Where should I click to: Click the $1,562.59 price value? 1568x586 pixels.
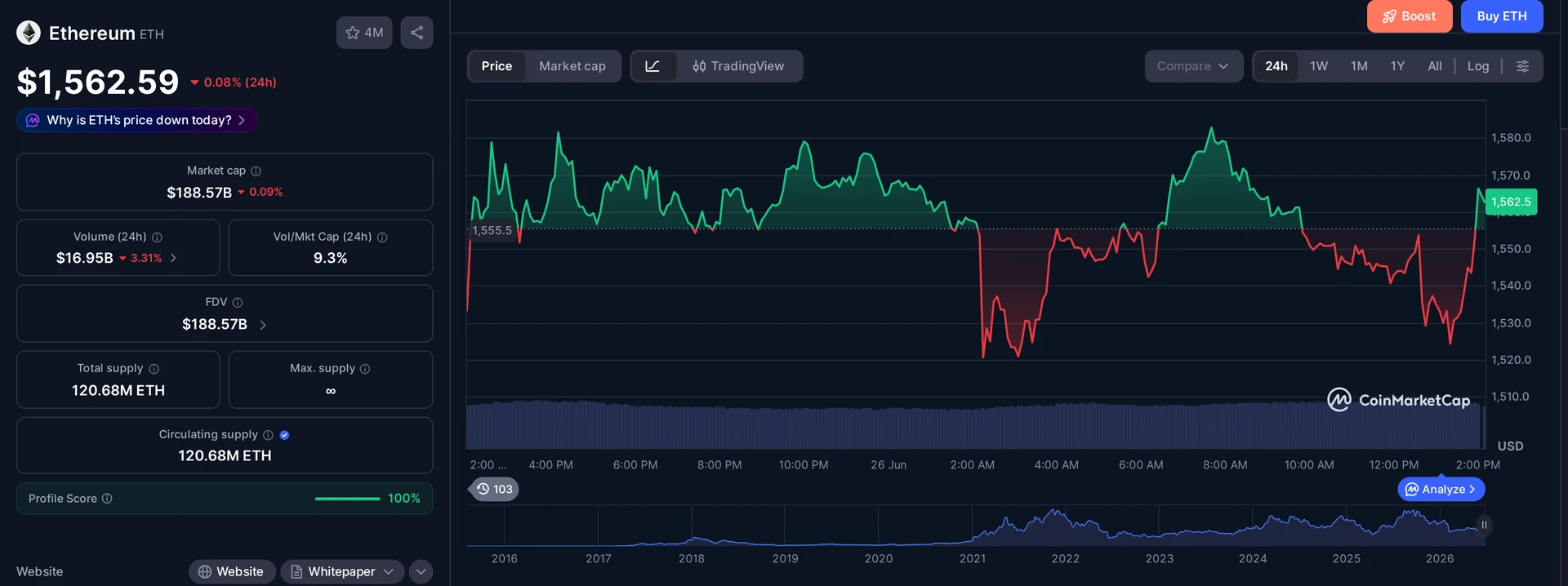97,82
